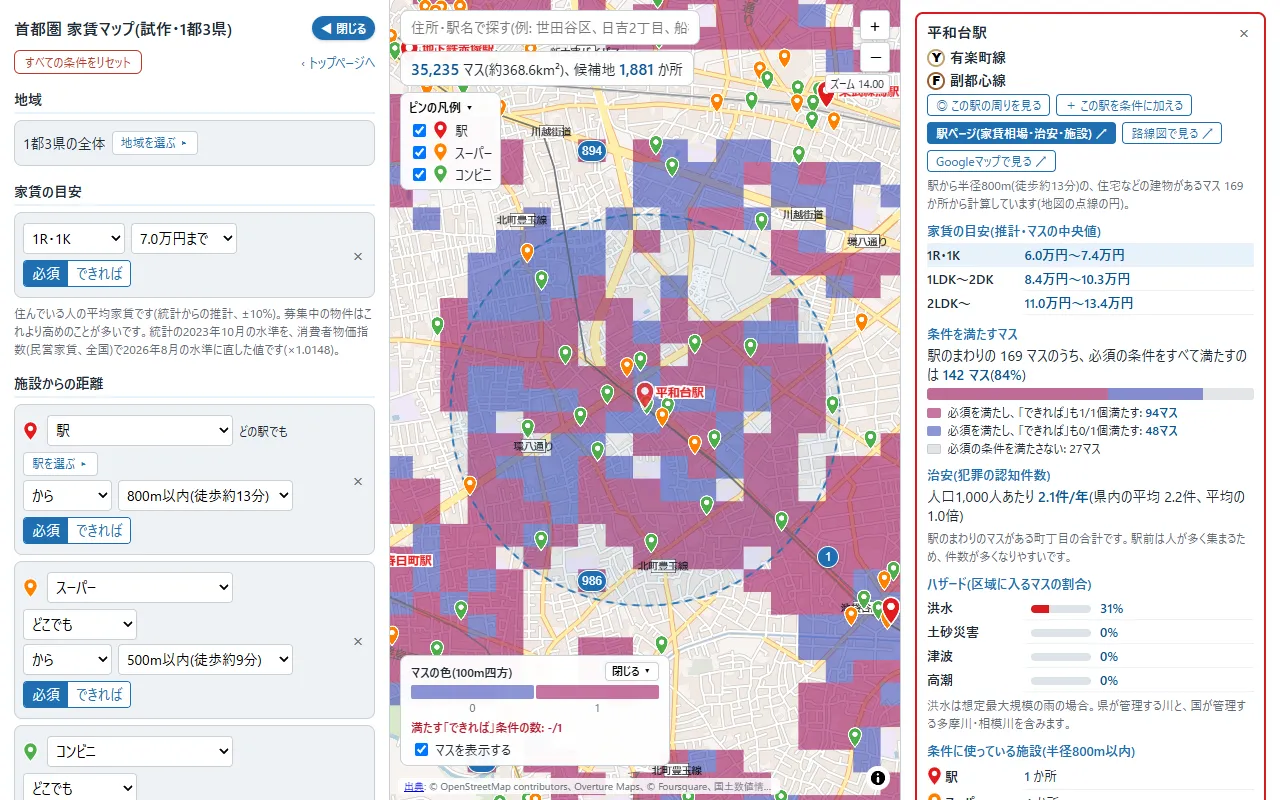Click the map zoom in plus button
This screenshot has width=1280, height=800.
874,27
